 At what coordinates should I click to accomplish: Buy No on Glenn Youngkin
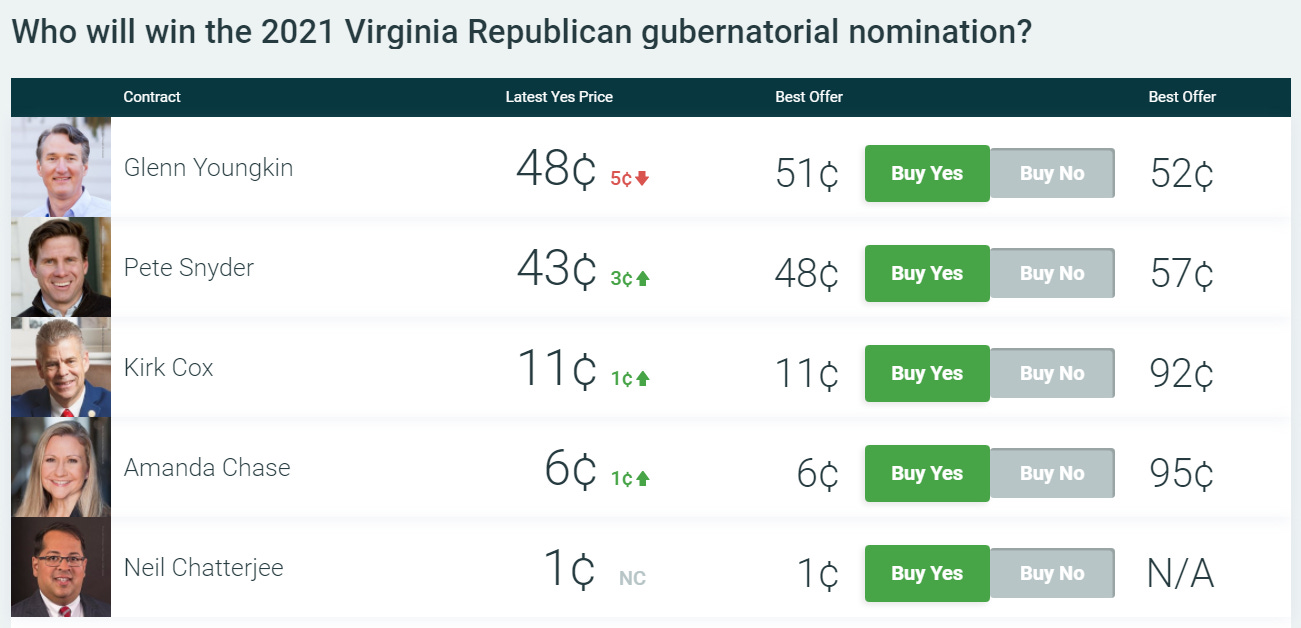1052,173
